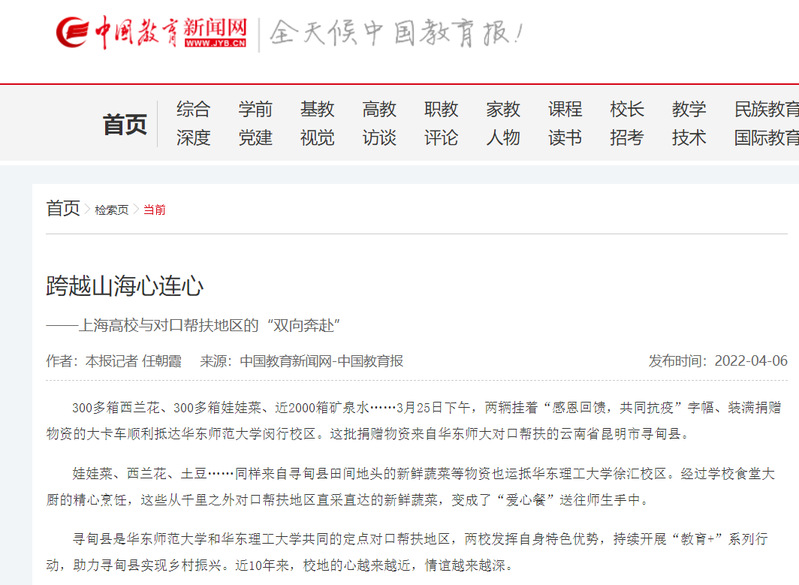Click the article title 跨越山海心连心

coord(125,287)
